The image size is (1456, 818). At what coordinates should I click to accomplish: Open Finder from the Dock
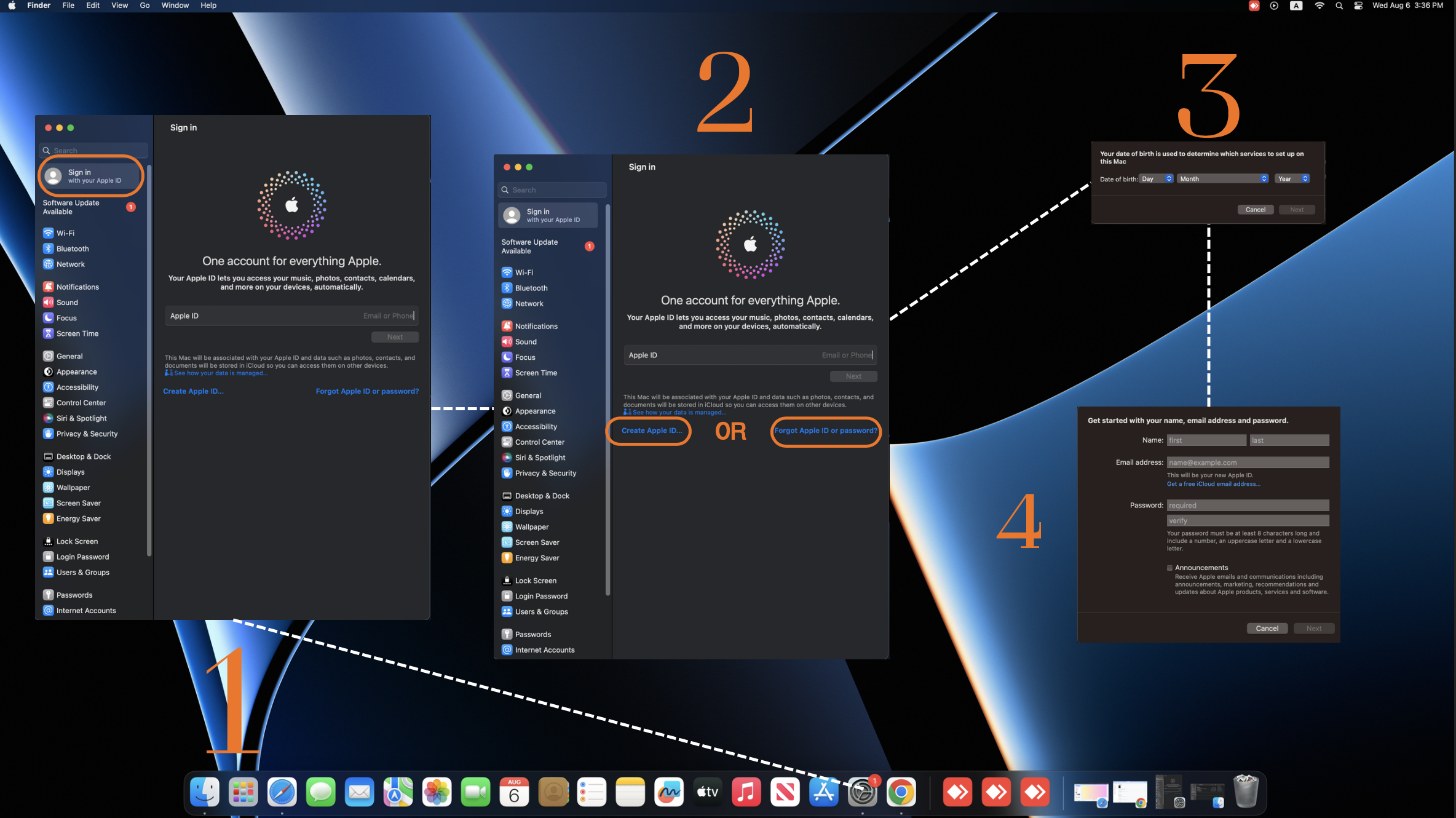click(205, 792)
